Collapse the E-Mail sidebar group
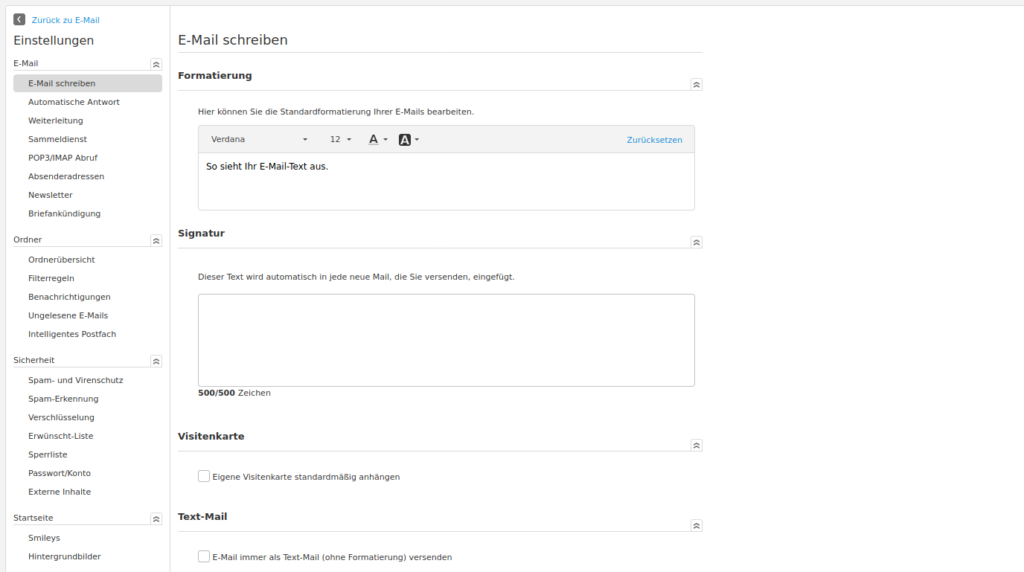 click(156, 64)
